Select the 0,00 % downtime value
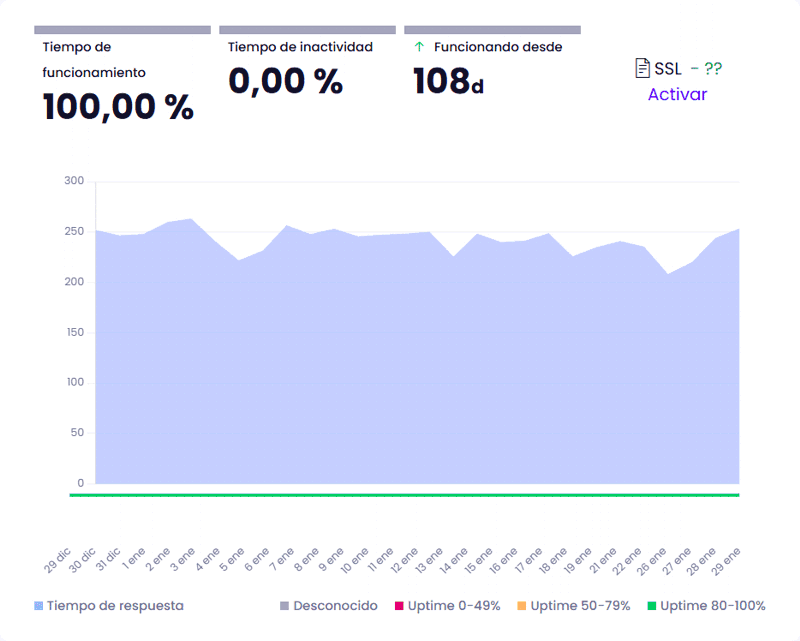Viewport: 800px width, 641px height. (285, 80)
